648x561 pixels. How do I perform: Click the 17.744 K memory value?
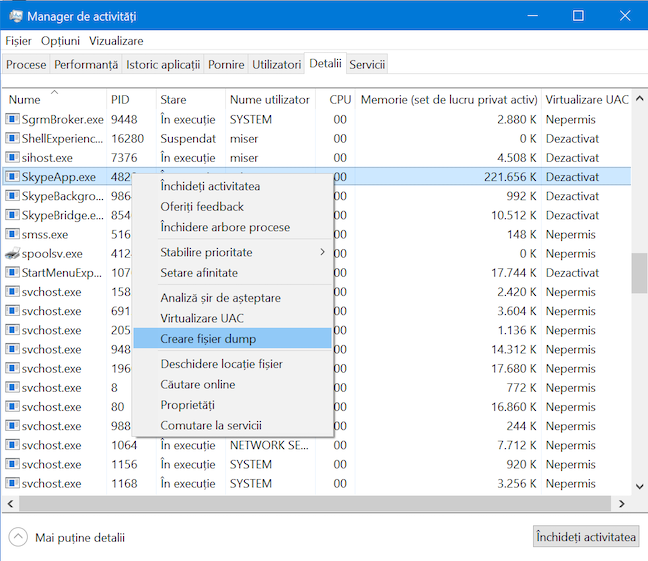514,273
